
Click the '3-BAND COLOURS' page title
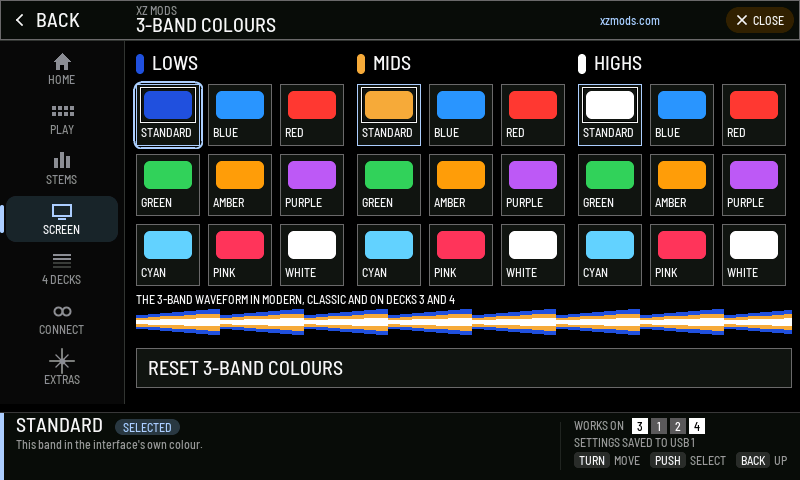coord(206,25)
